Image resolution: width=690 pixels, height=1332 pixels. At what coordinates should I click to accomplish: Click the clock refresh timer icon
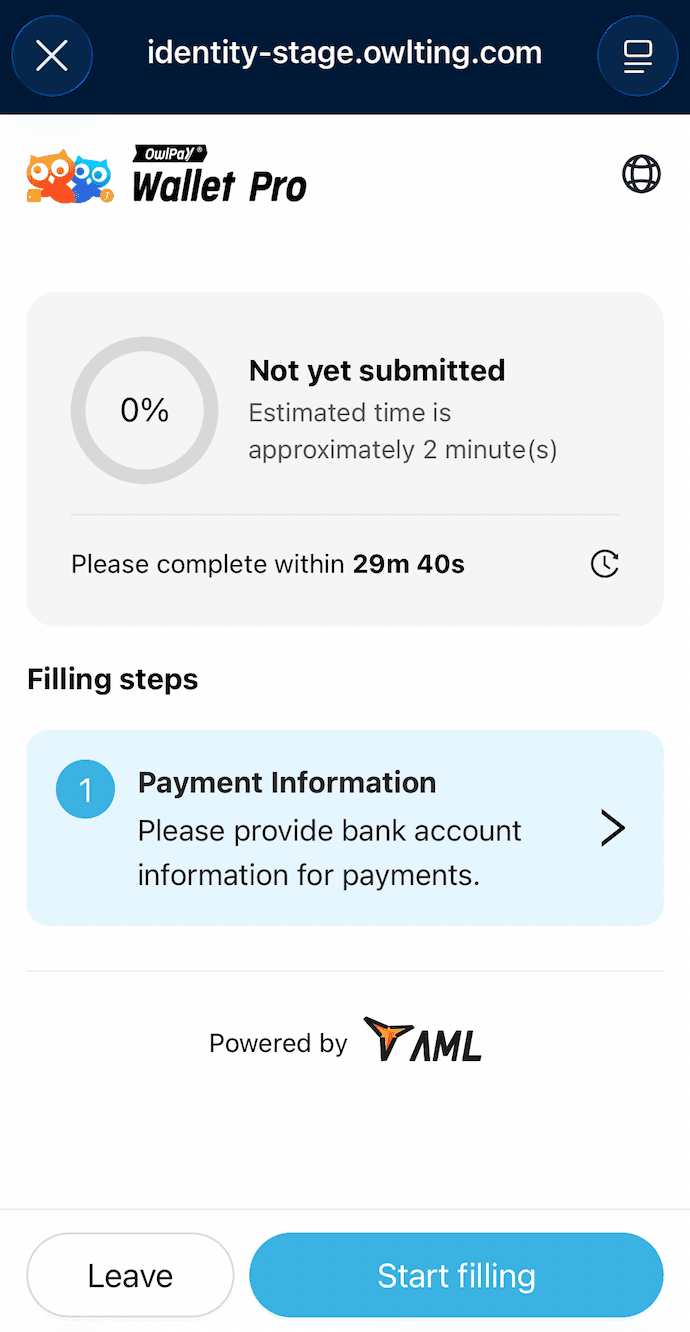click(604, 564)
